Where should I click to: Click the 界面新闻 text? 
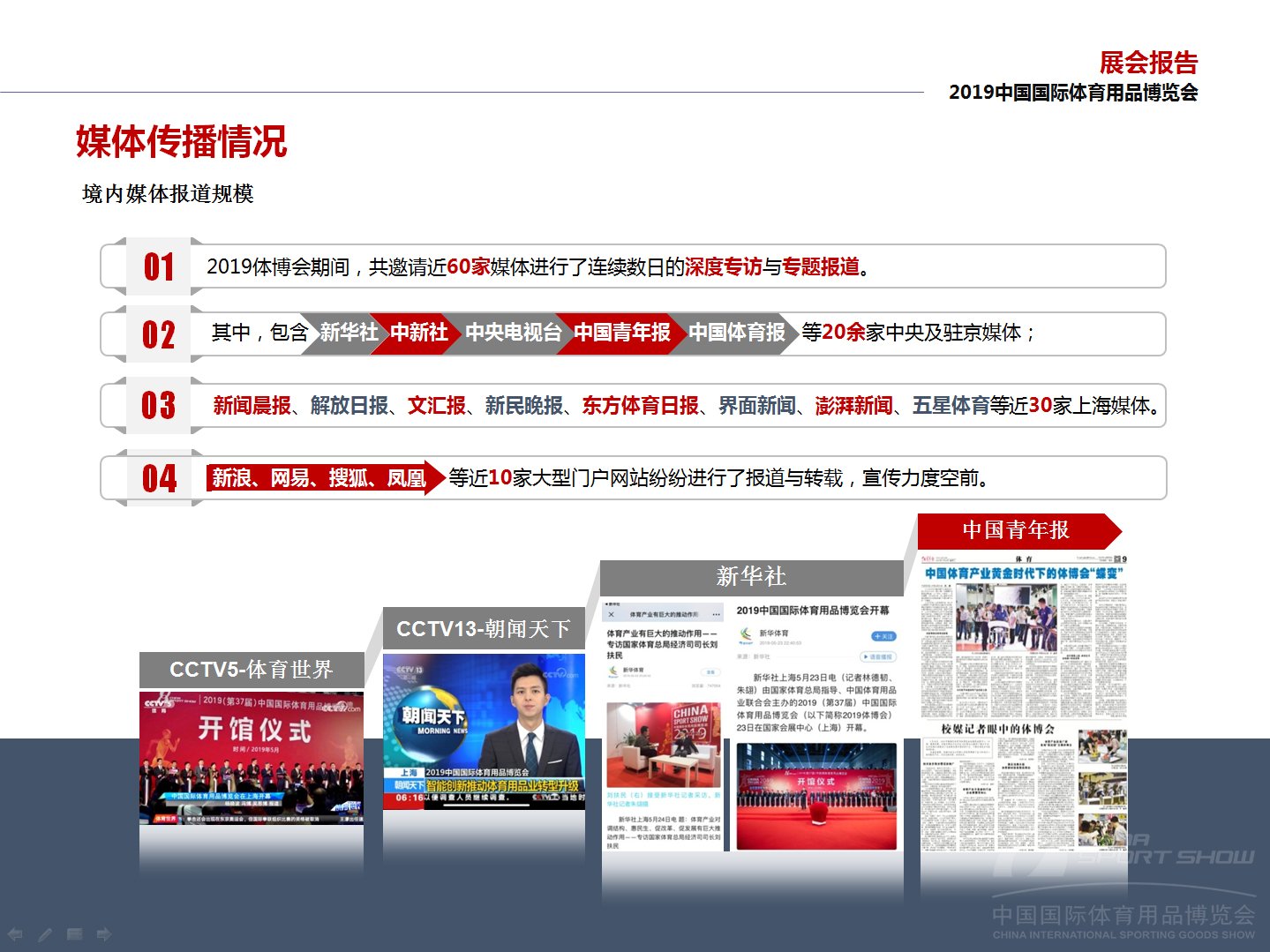[x=757, y=406]
